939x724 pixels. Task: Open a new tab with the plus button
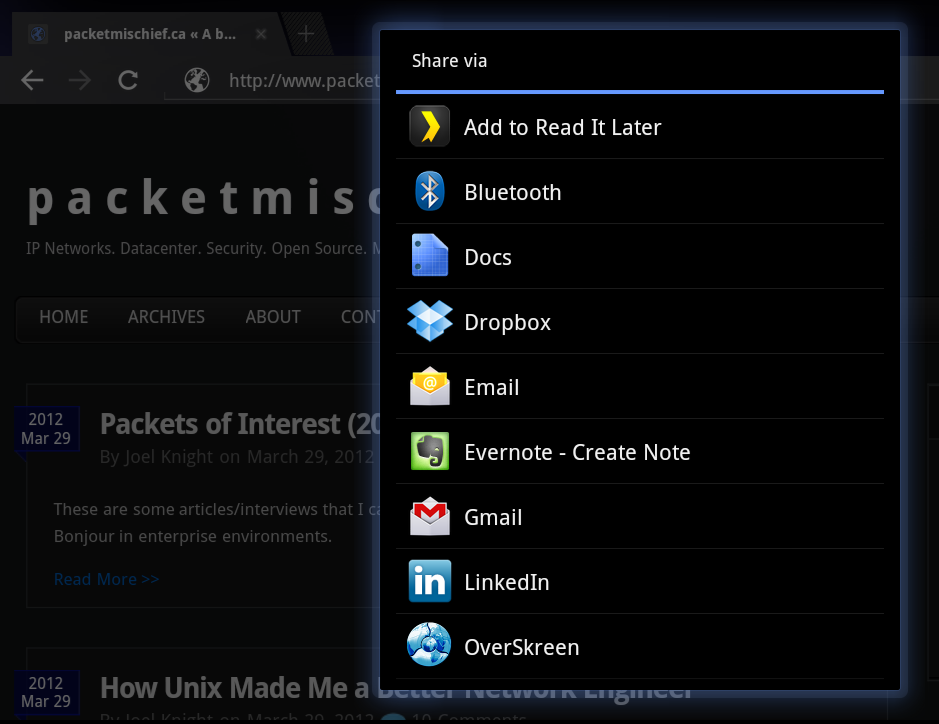coord(306,34)
